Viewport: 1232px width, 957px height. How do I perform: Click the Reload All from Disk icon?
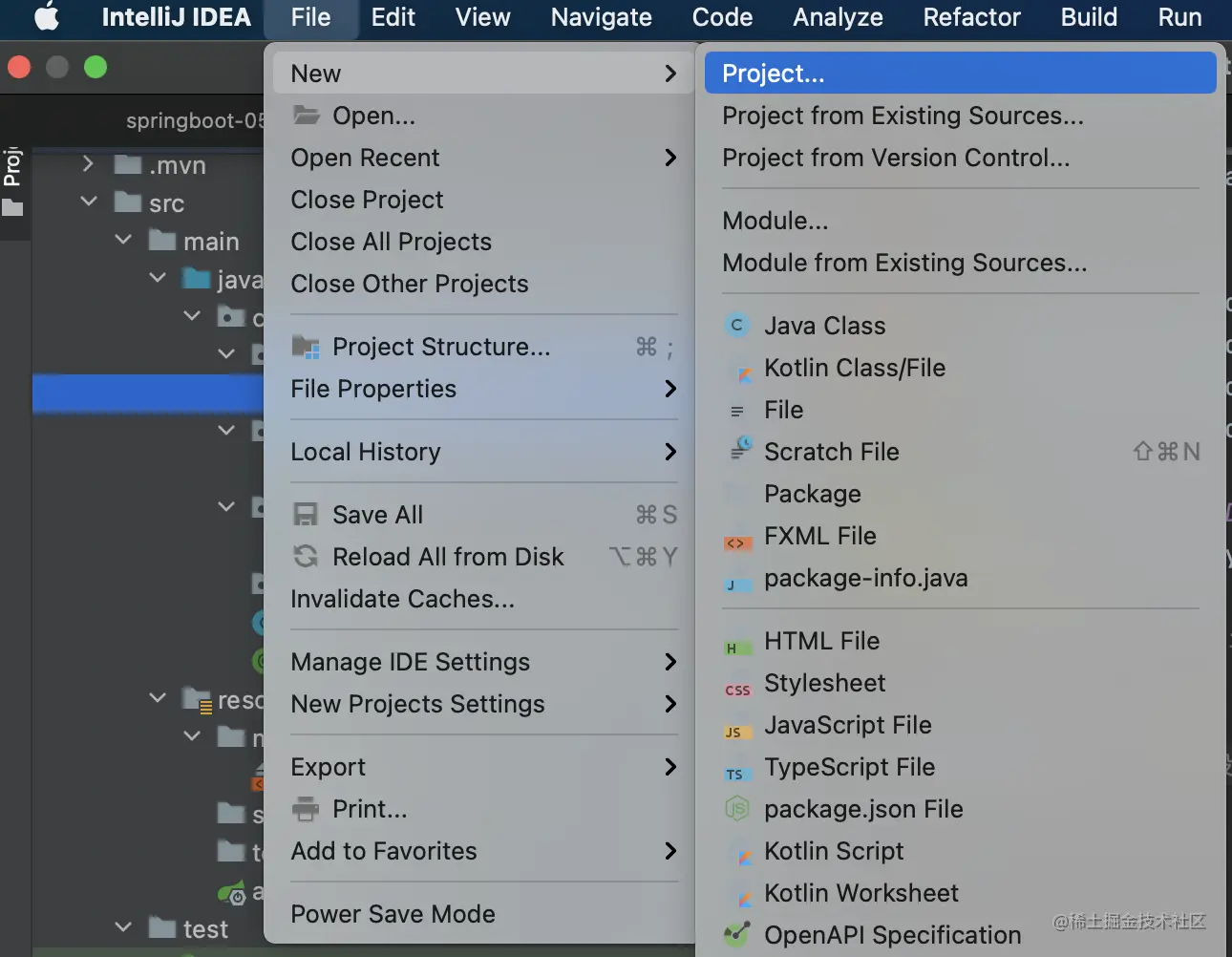(306, 557)
